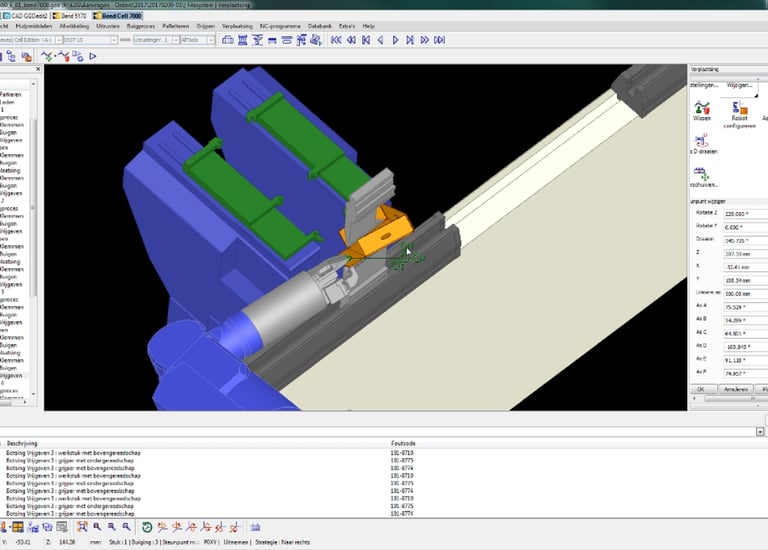The height and width of the screenshot is (550, 768).
Task: Click the robot export icon left of rewind buttons
Action: [315, 40]
